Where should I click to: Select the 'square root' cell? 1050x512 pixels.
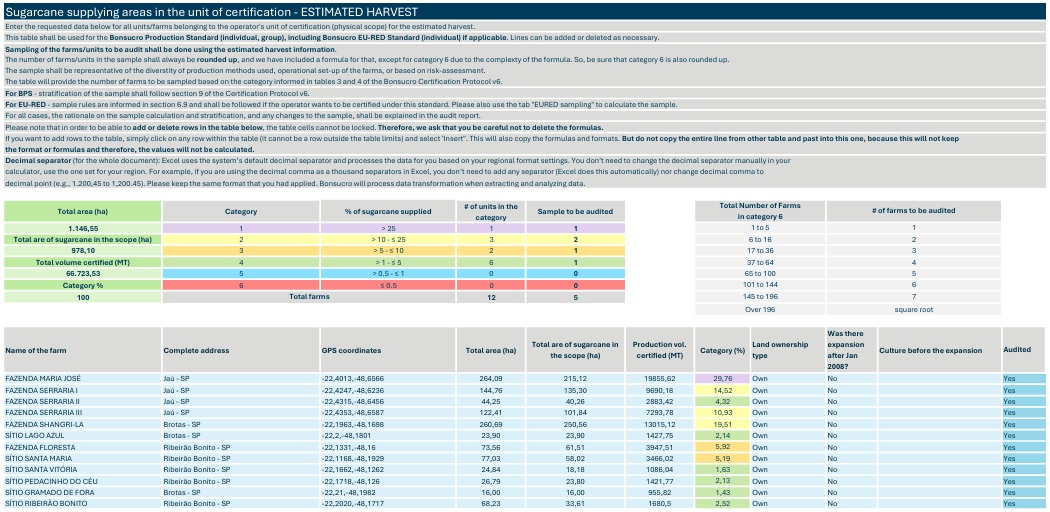pyautogui.click(x=914, y=310)
